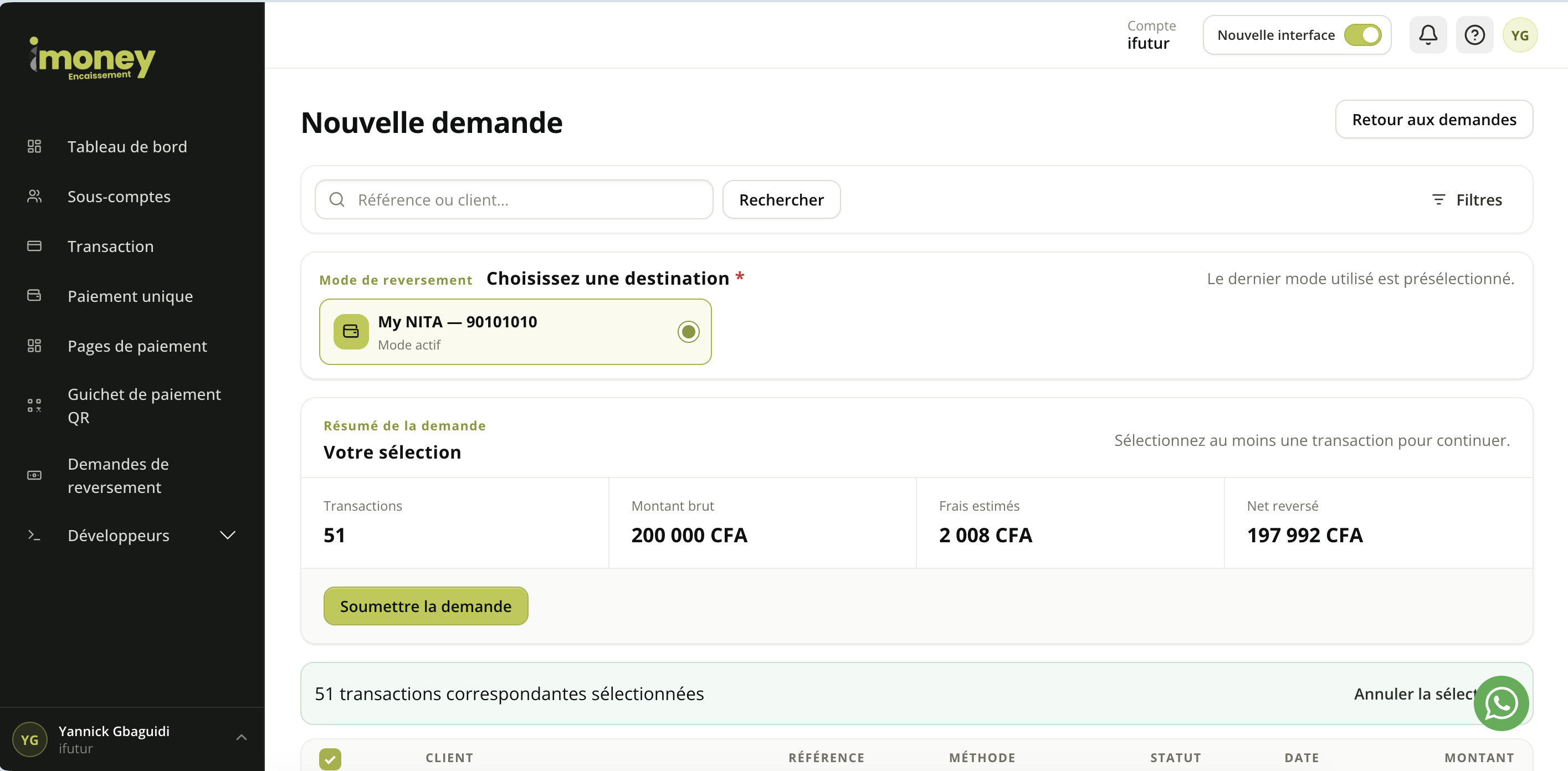Viewport: 1568px width, 771px height.
Task: Click Soumettre la demande
Action: pos(426,606)
